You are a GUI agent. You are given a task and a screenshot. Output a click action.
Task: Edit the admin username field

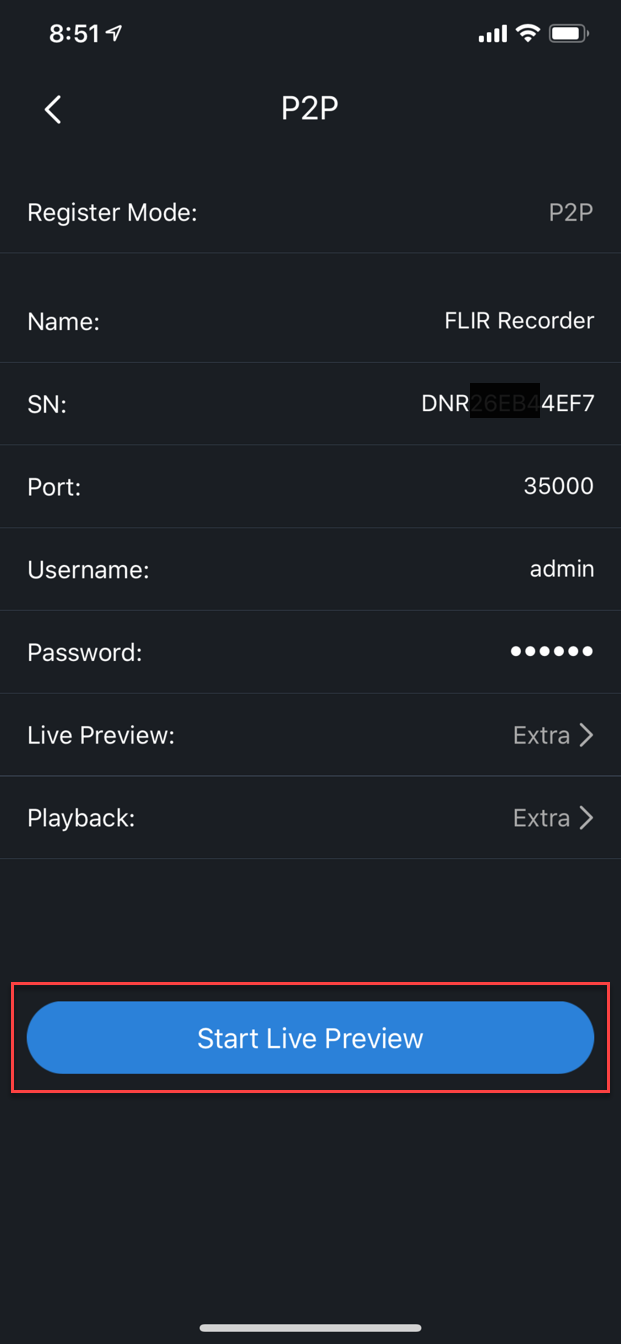(x=561, y=569)
